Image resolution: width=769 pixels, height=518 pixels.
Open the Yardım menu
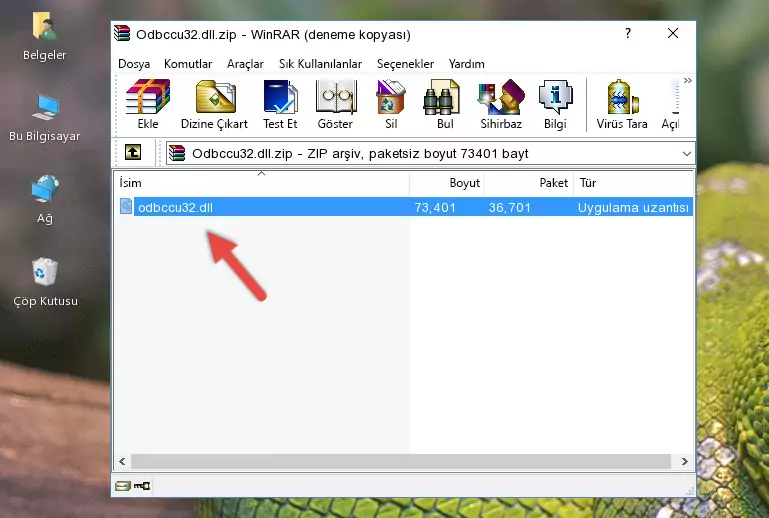point(466,64)
